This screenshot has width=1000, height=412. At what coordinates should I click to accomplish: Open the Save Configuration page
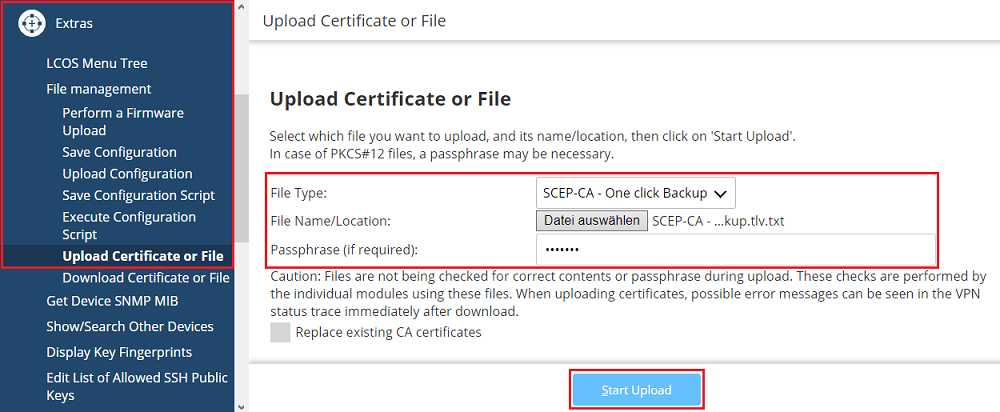point(119,152)
